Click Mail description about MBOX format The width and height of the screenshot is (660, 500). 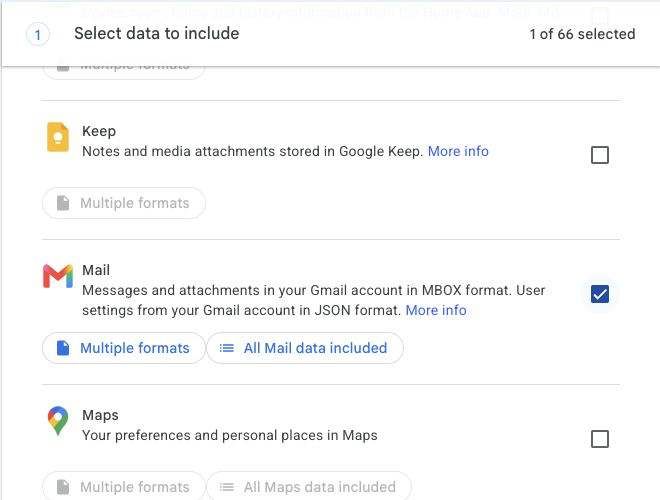point(314,300)
